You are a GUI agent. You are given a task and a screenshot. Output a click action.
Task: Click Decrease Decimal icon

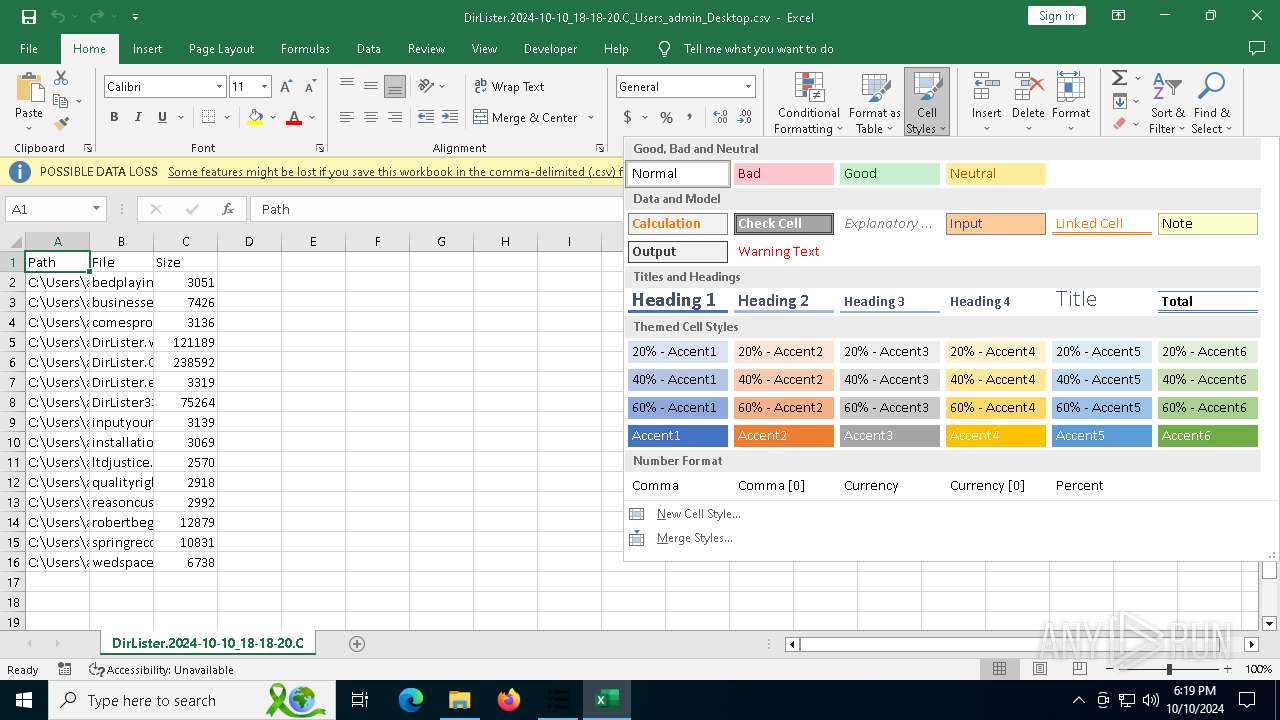click(x=746, y=117)
